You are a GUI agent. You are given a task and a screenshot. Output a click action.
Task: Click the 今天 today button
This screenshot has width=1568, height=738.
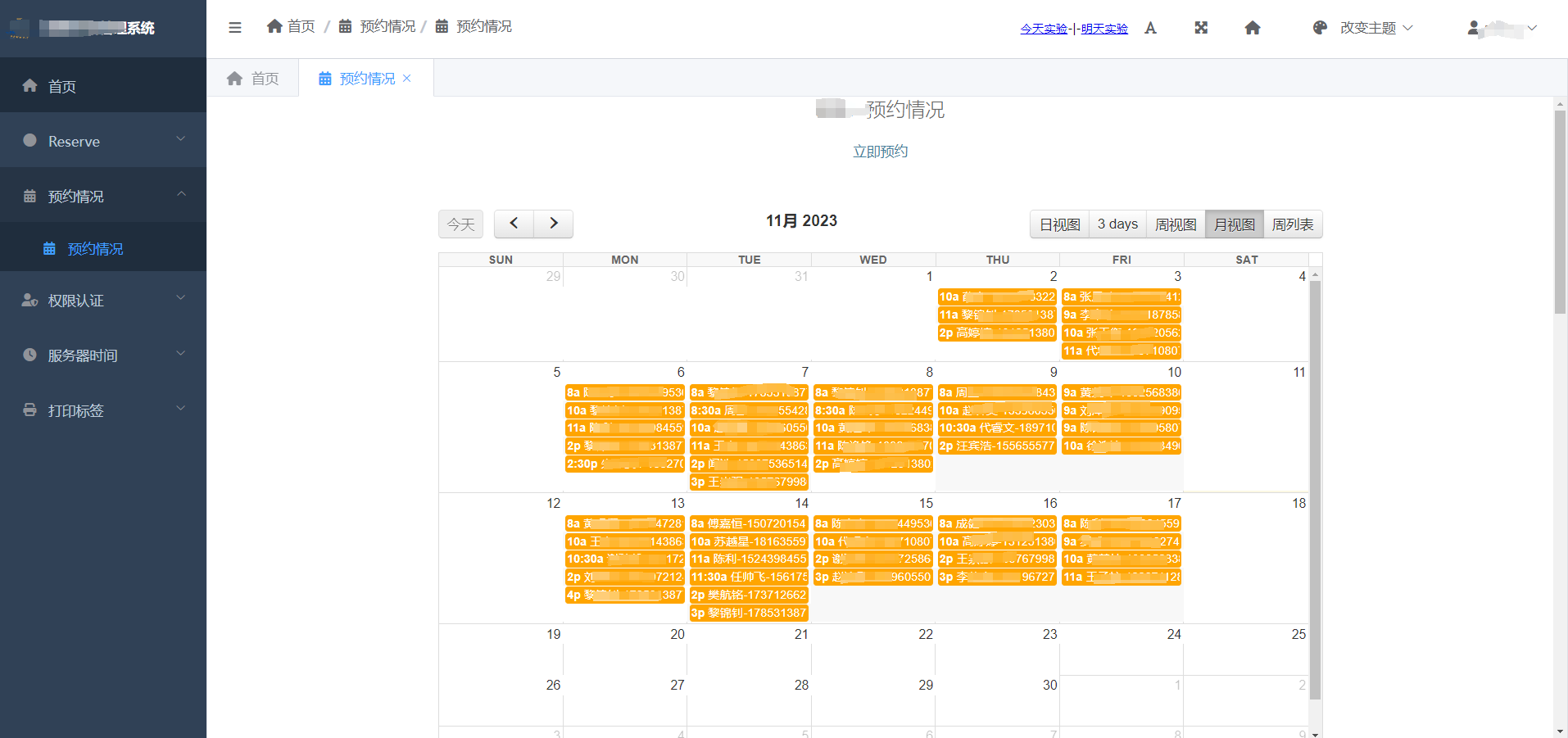point(460,224)
